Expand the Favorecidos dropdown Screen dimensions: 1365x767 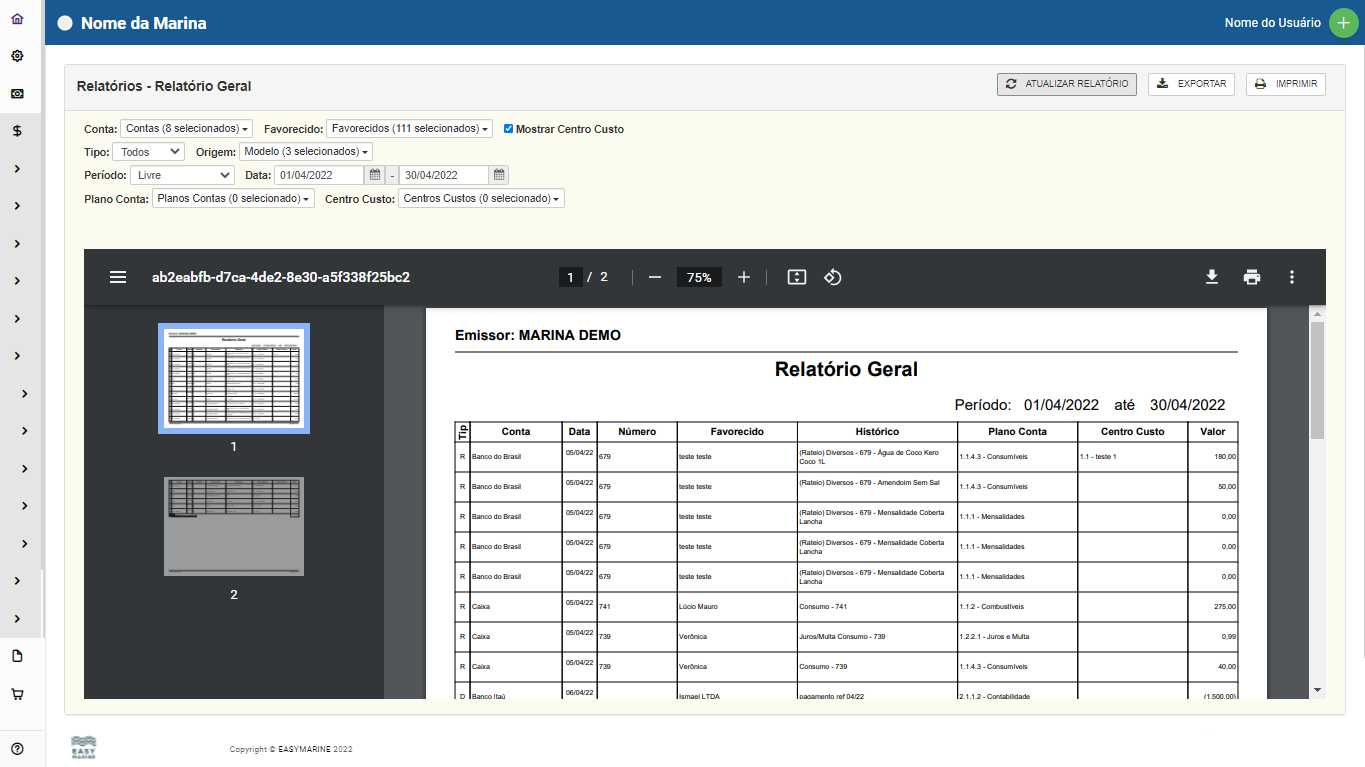(x=410, y=129)
